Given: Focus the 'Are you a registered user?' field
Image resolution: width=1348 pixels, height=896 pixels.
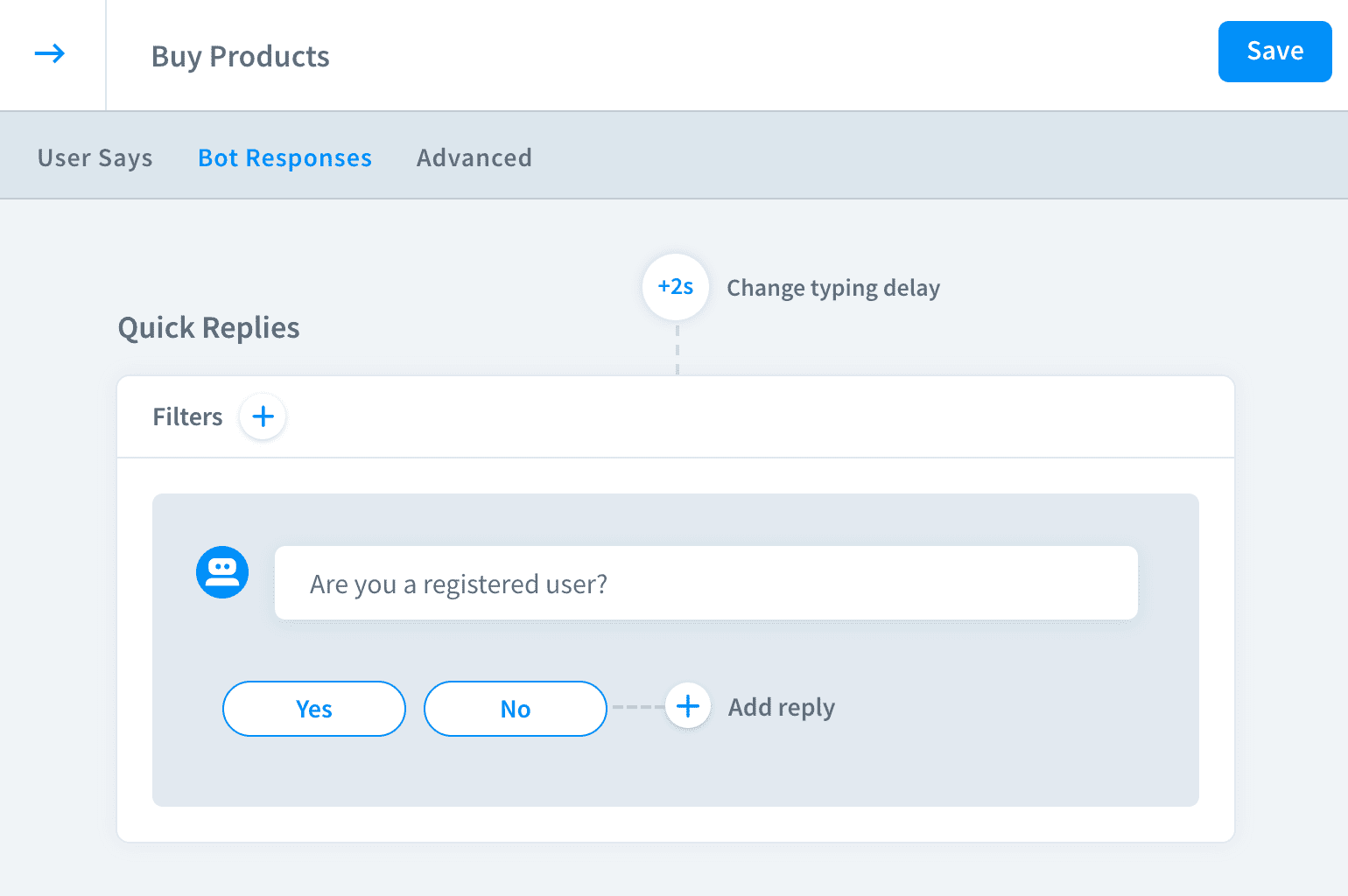Looking at the screenshot, I should click(x=706, y=584).
